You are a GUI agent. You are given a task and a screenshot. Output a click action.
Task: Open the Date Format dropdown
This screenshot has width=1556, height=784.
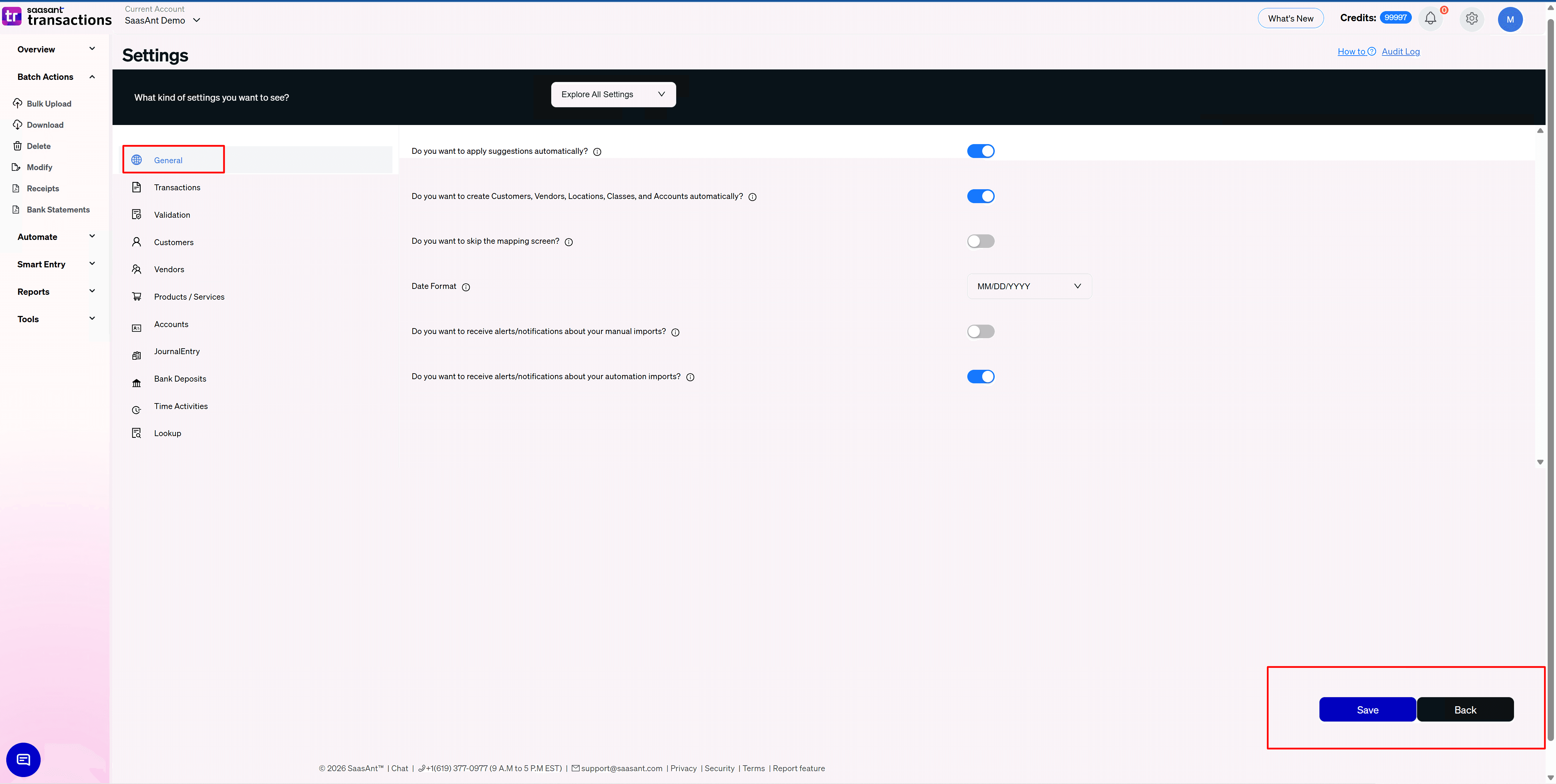pos(1029,286)
